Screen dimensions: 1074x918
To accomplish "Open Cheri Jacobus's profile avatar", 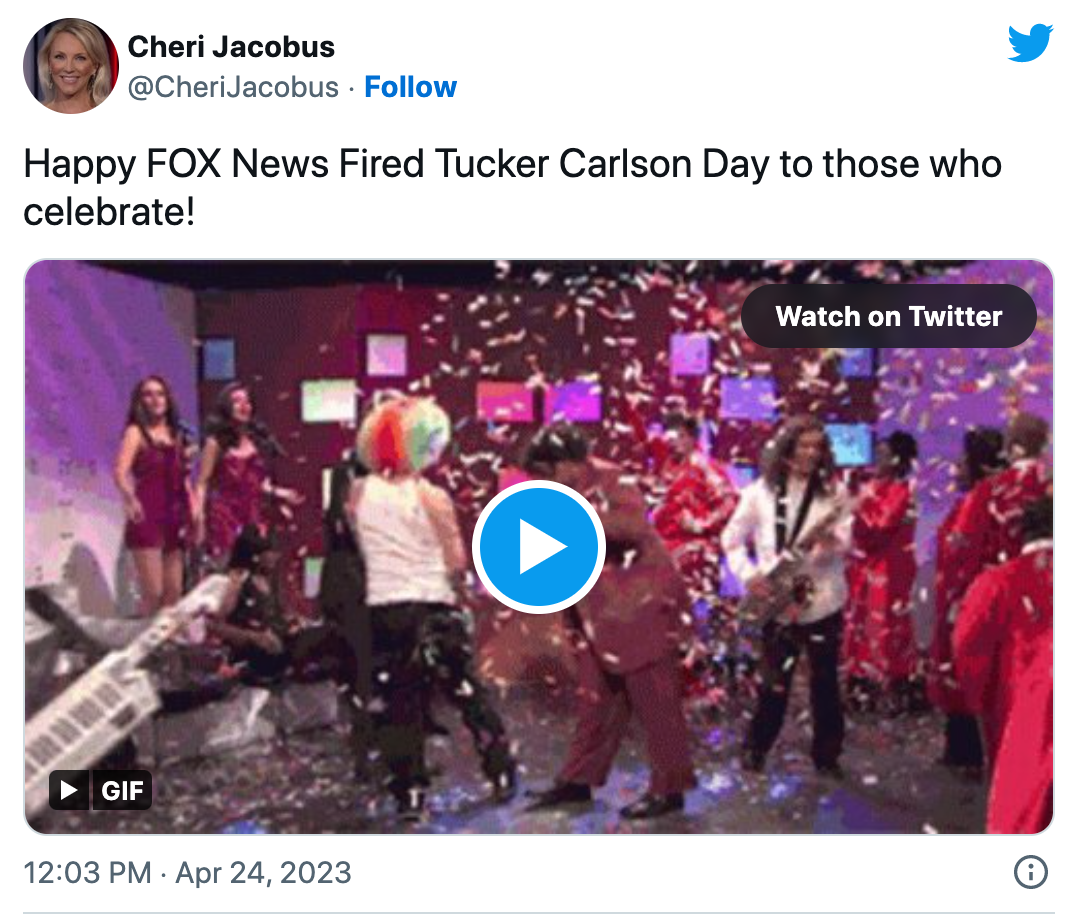I will (70, 65).
